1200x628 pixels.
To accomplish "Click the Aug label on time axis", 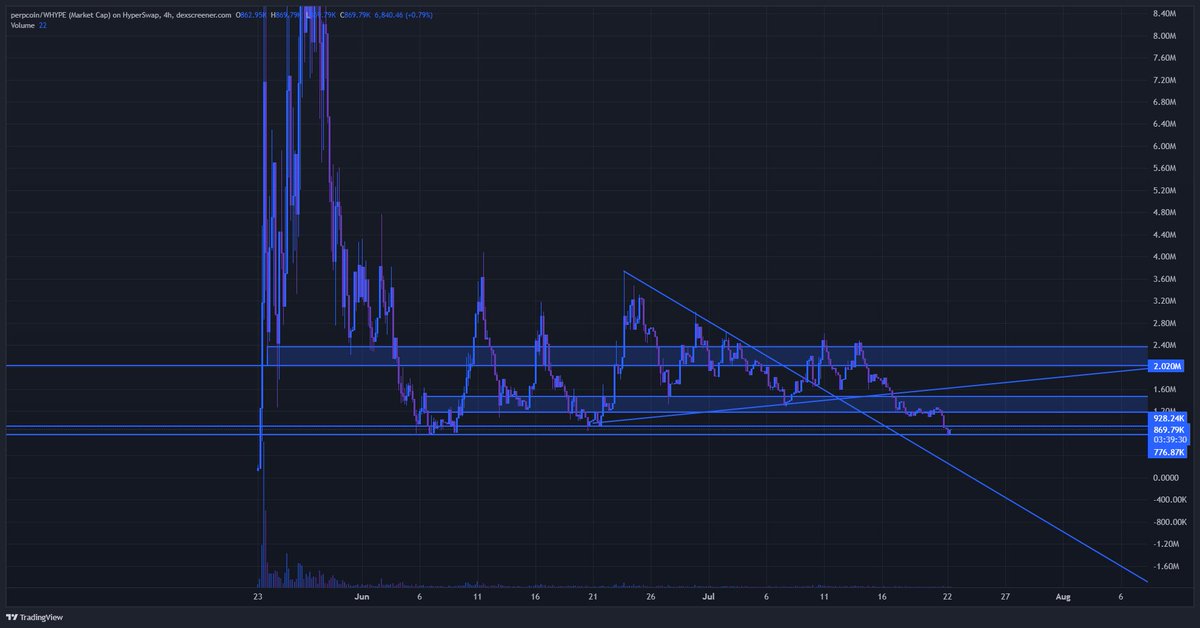I will pyautogui.click(x=1063, y=596).
